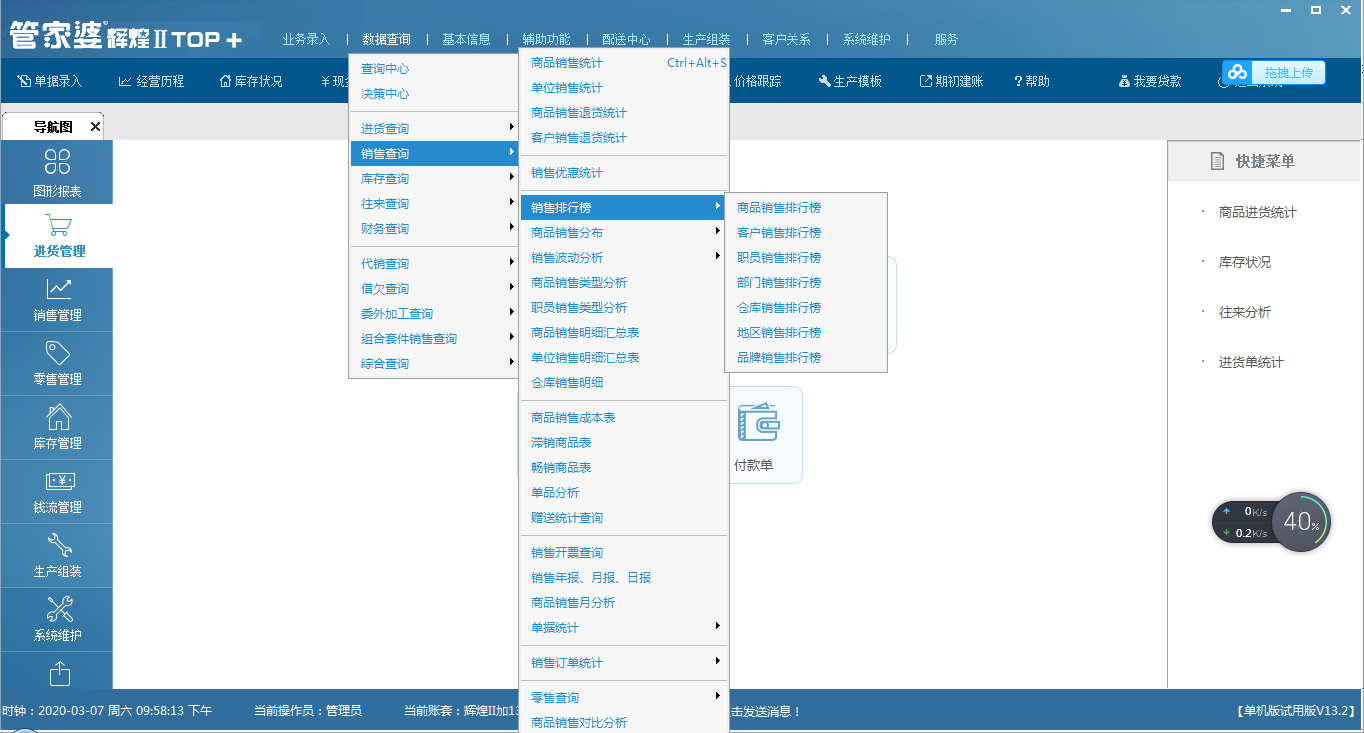The image size is (1364, 733).
Task: Click the 40% network speed indicator
Action: (1301, 522)
